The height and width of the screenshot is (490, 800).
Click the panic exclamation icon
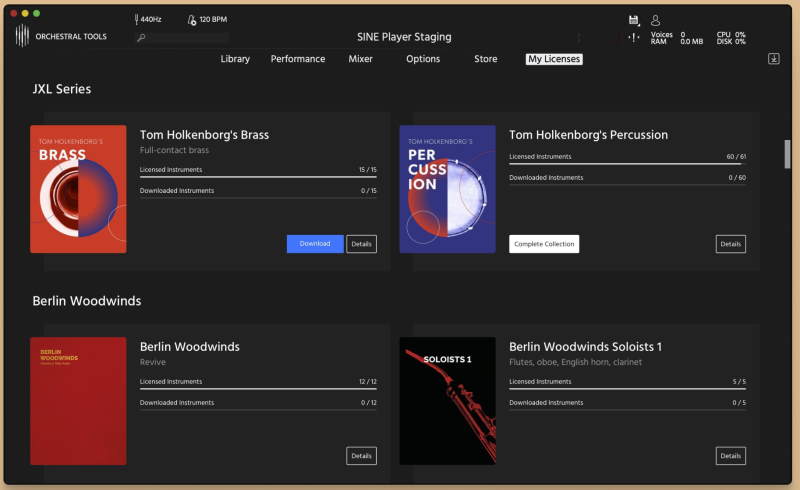coord(634,37)
